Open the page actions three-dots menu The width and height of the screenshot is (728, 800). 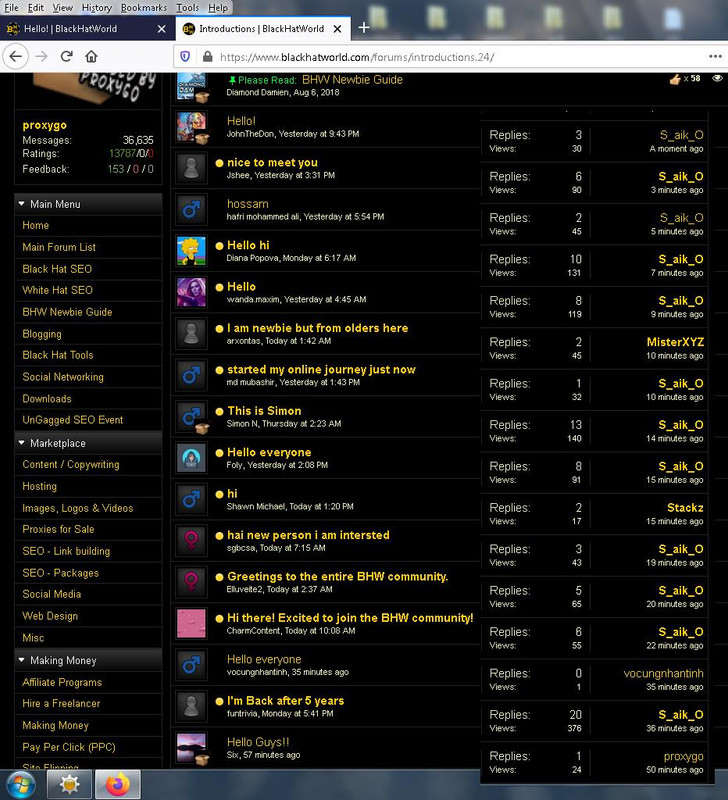pos(715,57)
